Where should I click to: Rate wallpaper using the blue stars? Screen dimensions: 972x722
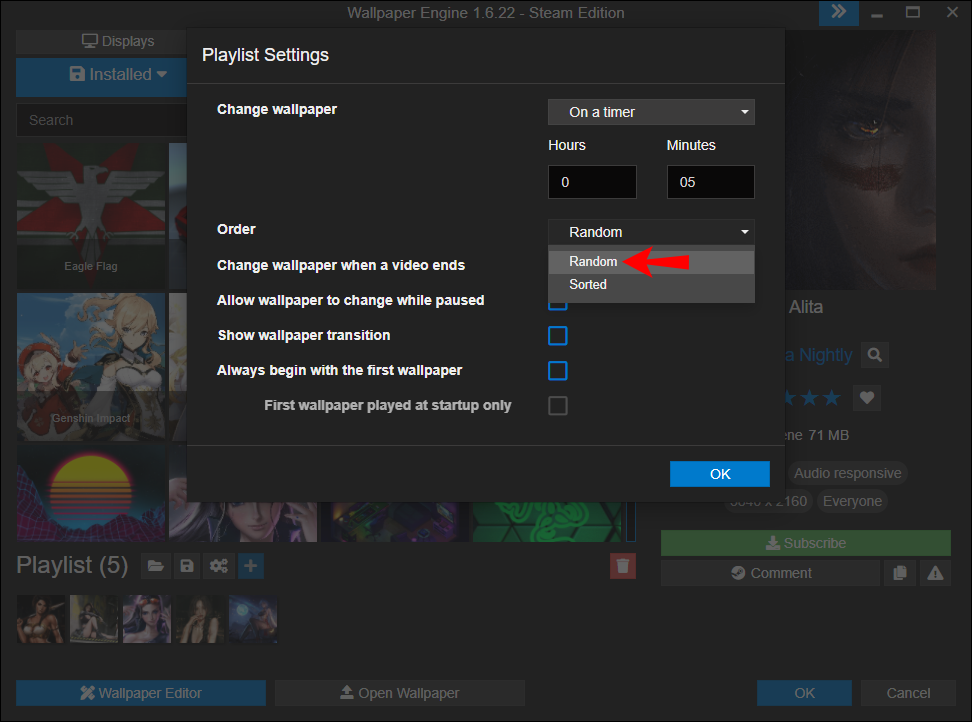813,398
